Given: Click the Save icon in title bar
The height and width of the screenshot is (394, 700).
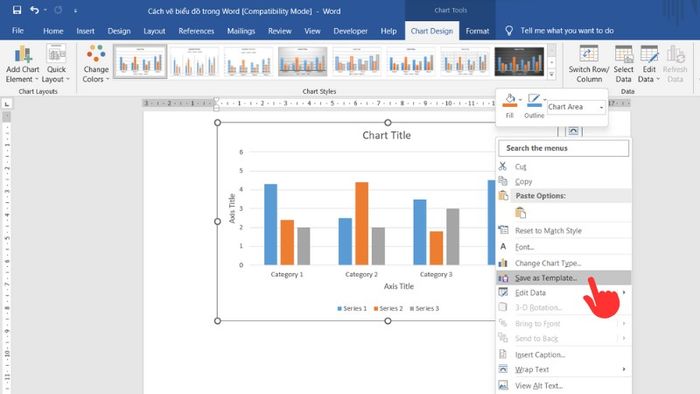Looking at the screenshot, I should [17, 10].
